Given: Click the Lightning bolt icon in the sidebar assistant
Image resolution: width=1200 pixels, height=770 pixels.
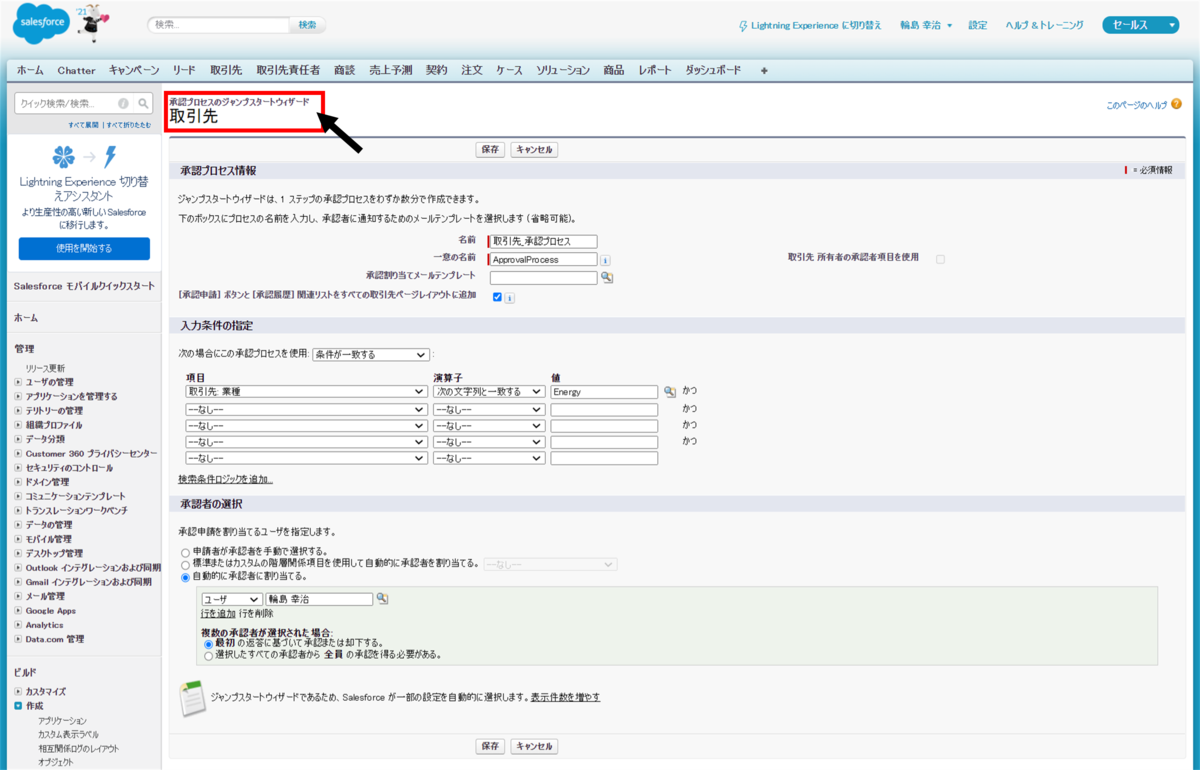Looking at the screenshot, I should 111,157.
